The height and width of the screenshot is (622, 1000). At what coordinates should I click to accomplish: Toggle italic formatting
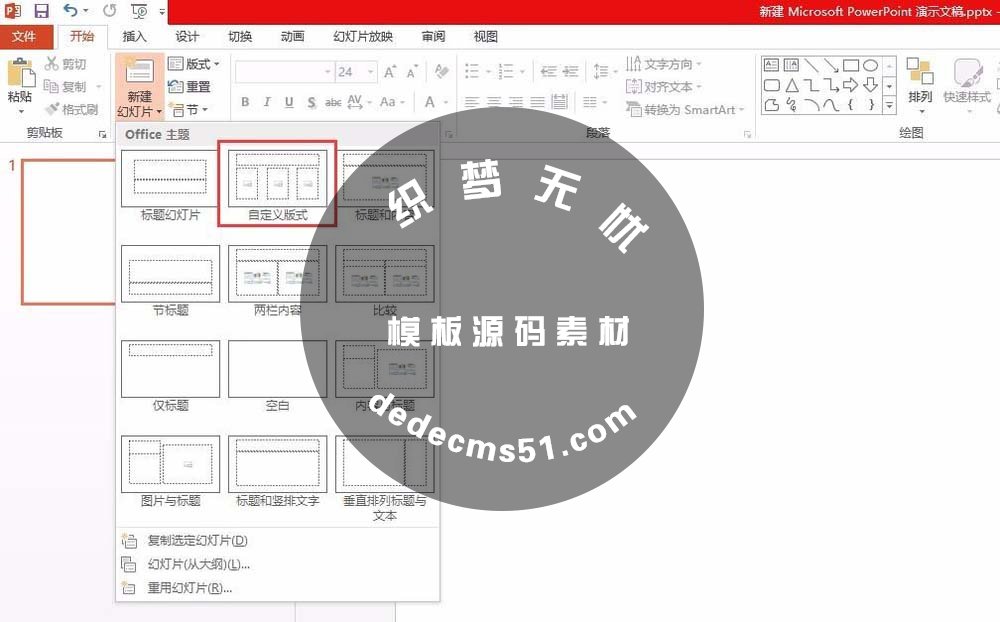(266, 103)
